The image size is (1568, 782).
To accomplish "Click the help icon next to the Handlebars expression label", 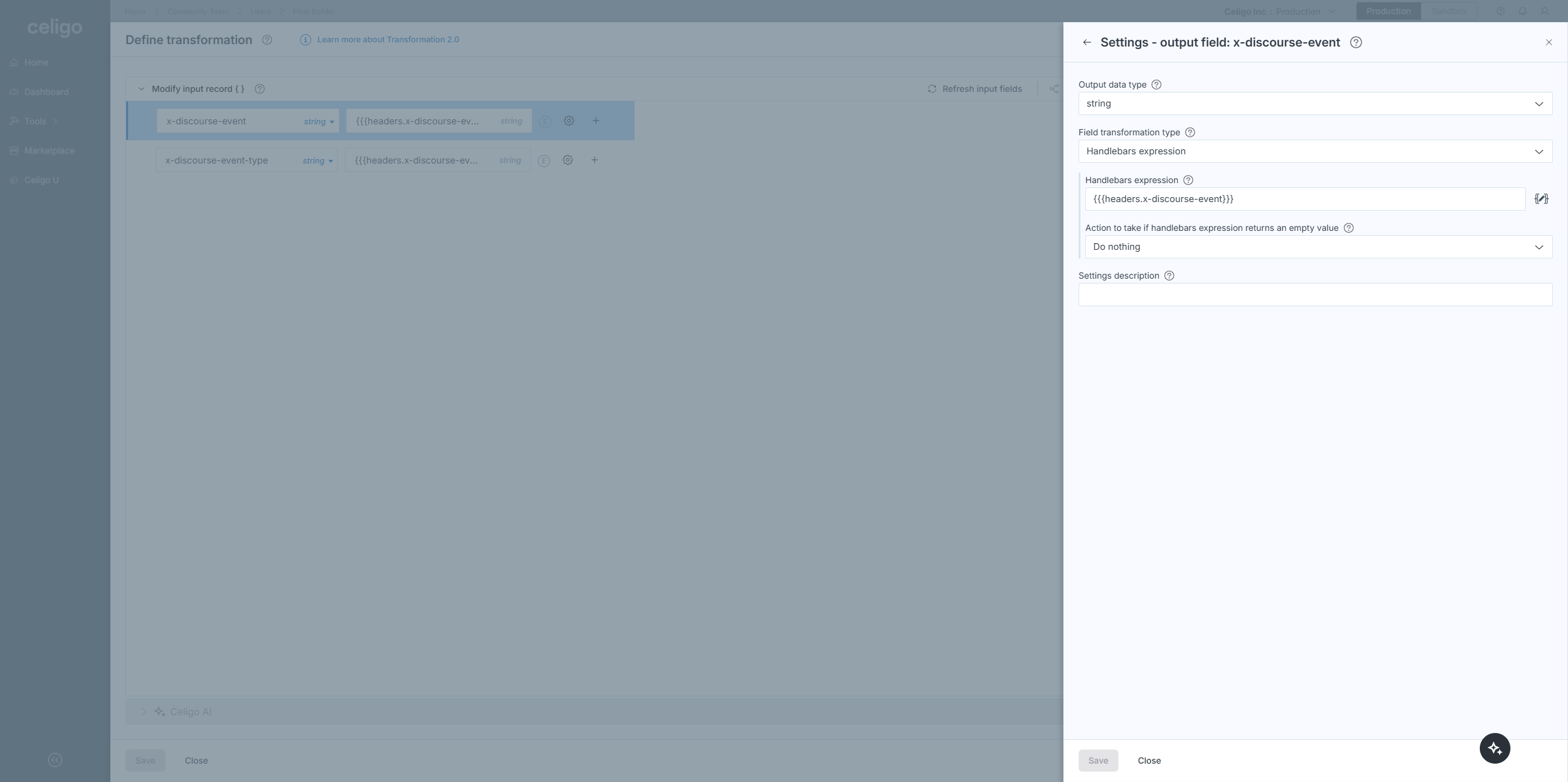I will pyautogui.click(x=1188, y=180).
